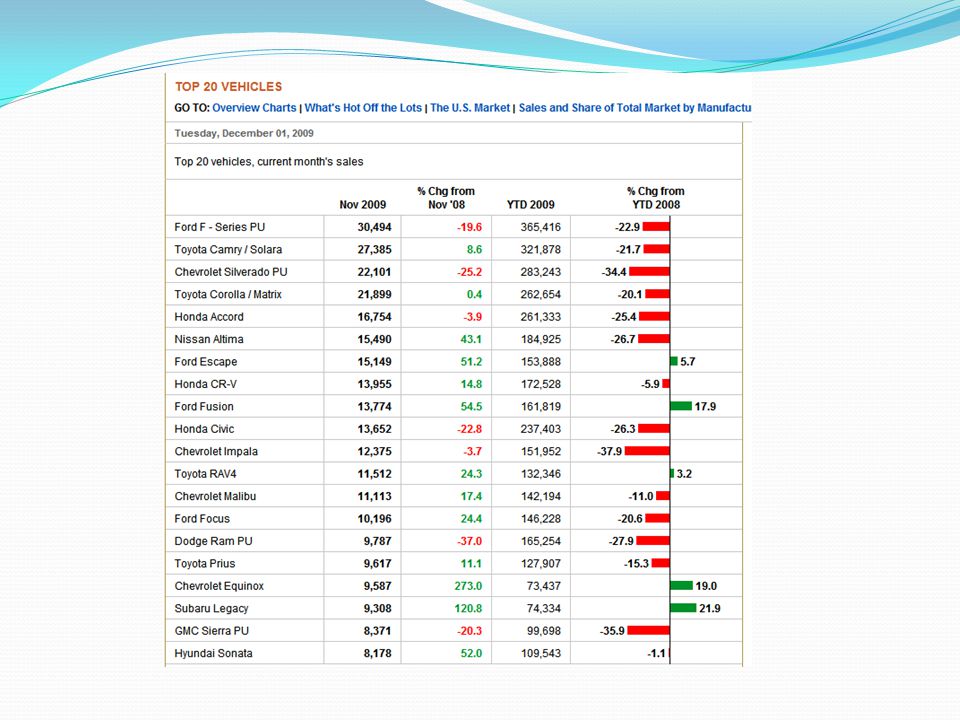Click the Toyota RAV4 sales value 11,512
The image size is (960, 720).
tap(375, 474)
